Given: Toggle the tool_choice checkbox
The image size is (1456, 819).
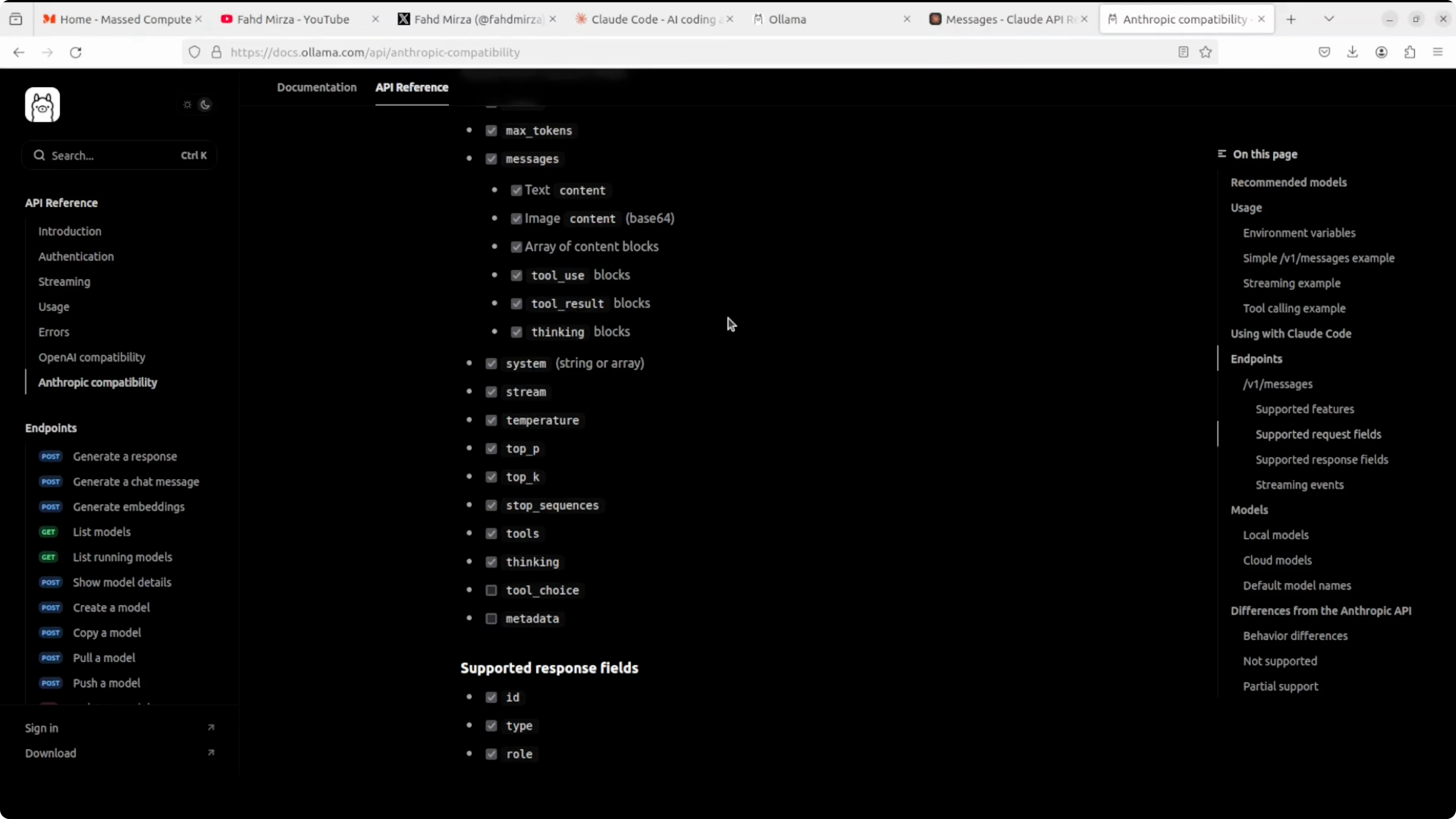Looking at the screenshot, I should (491, 590).
